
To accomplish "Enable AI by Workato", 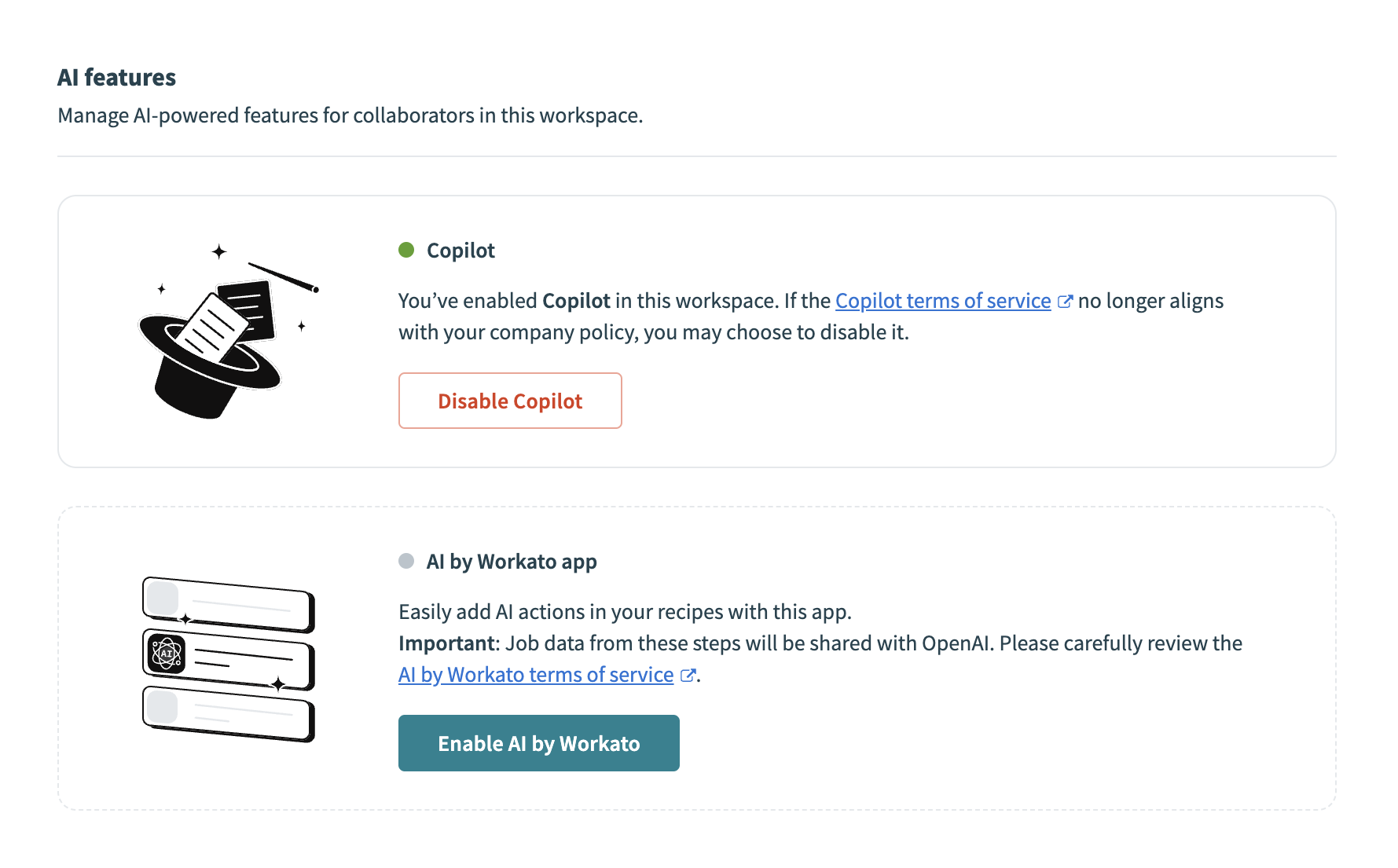I will (538, 743).
